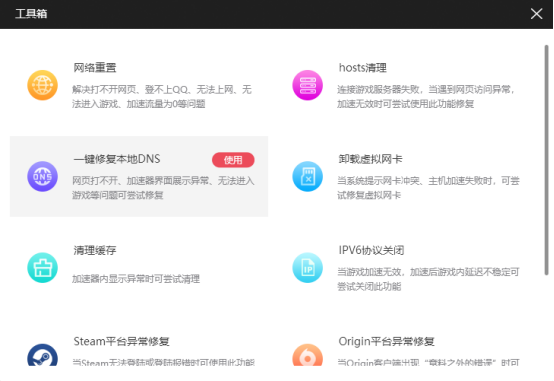Click the DNS repair description text

(163, 188)
